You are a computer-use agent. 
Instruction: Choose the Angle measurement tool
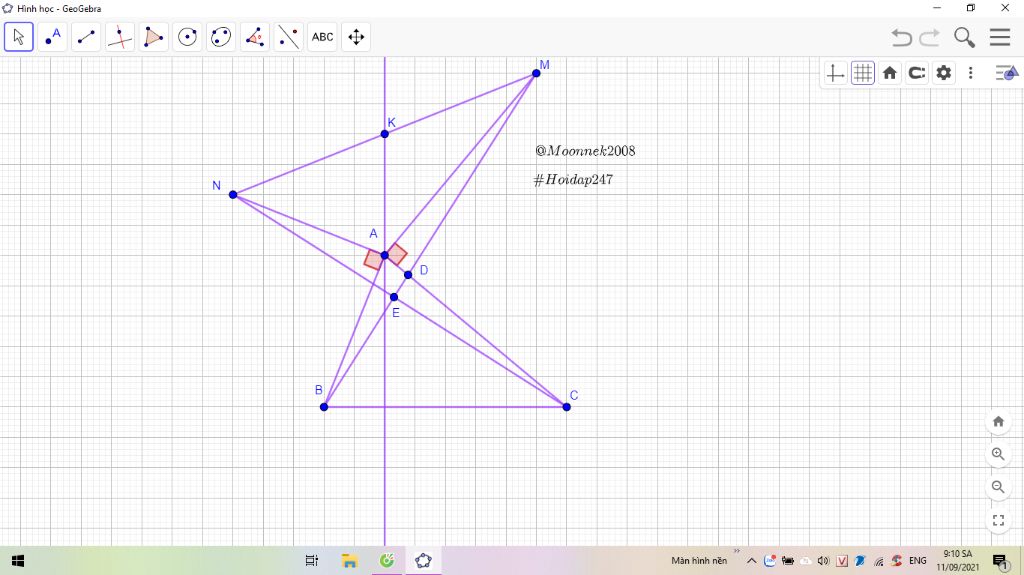255,37
